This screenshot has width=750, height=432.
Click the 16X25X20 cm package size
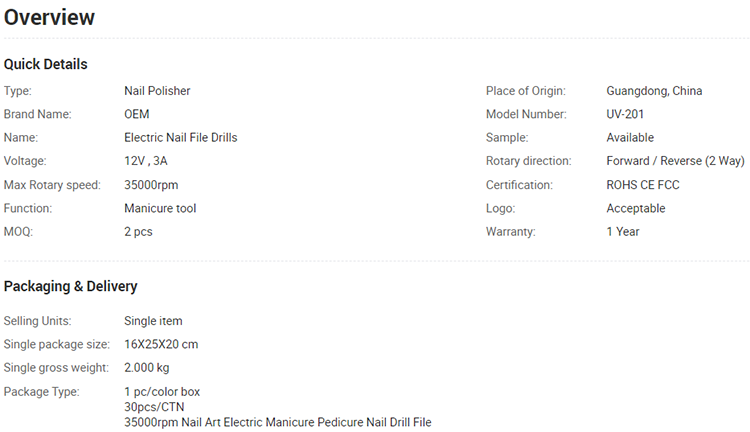[x=161, y=344]
